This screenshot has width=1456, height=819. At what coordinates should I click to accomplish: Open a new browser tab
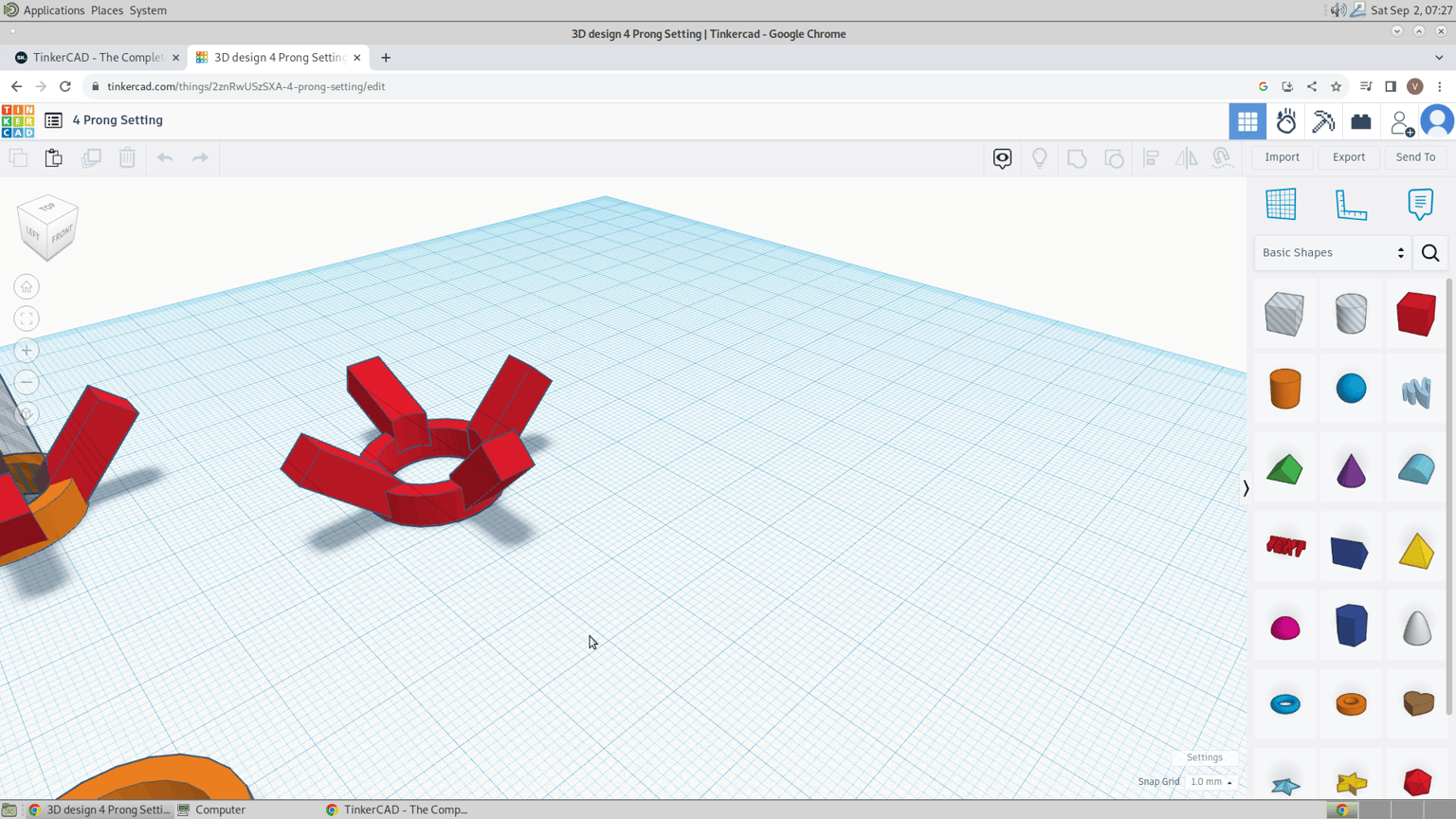386,58
